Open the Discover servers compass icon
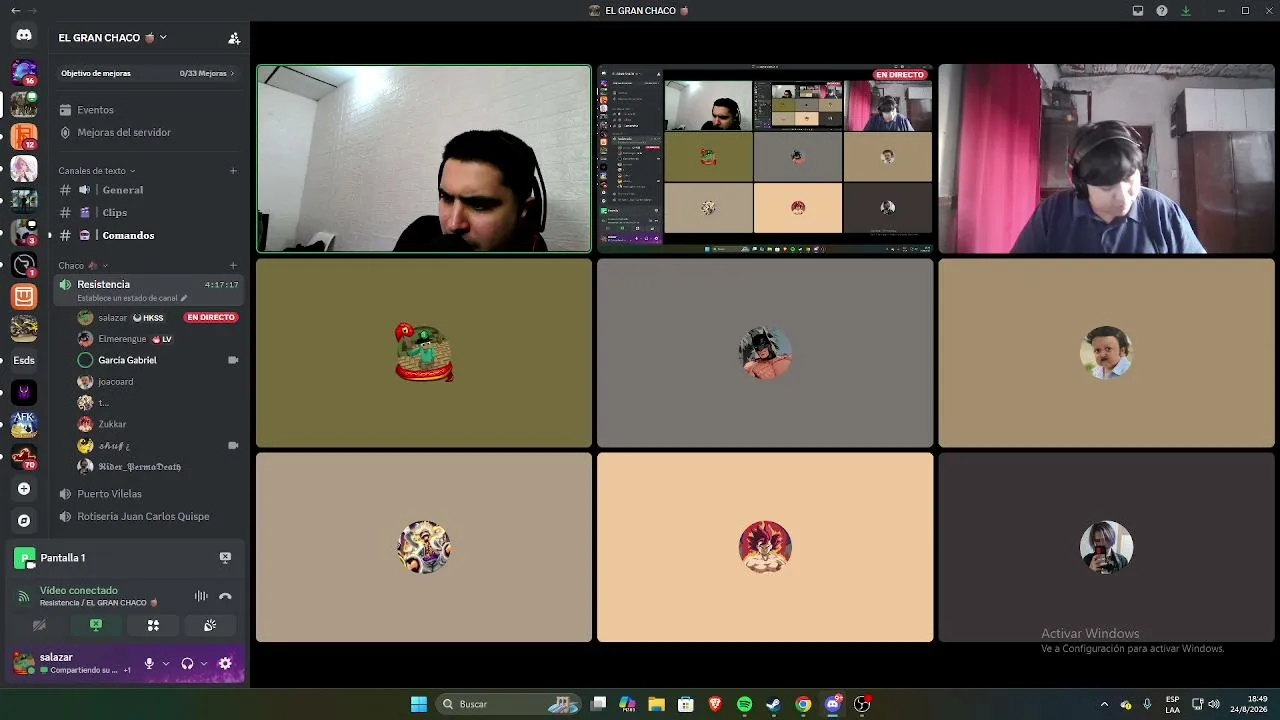The width and height of the screenshot is (1280, 720). coord(24,520)
